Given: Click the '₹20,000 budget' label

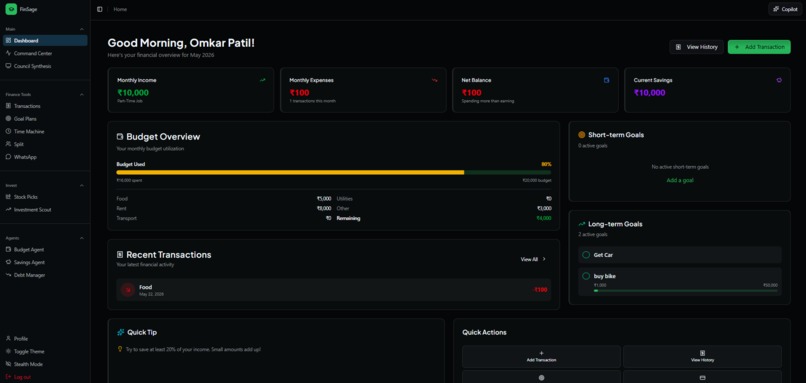Looking at the screenshot, I should tap(537, 180).
